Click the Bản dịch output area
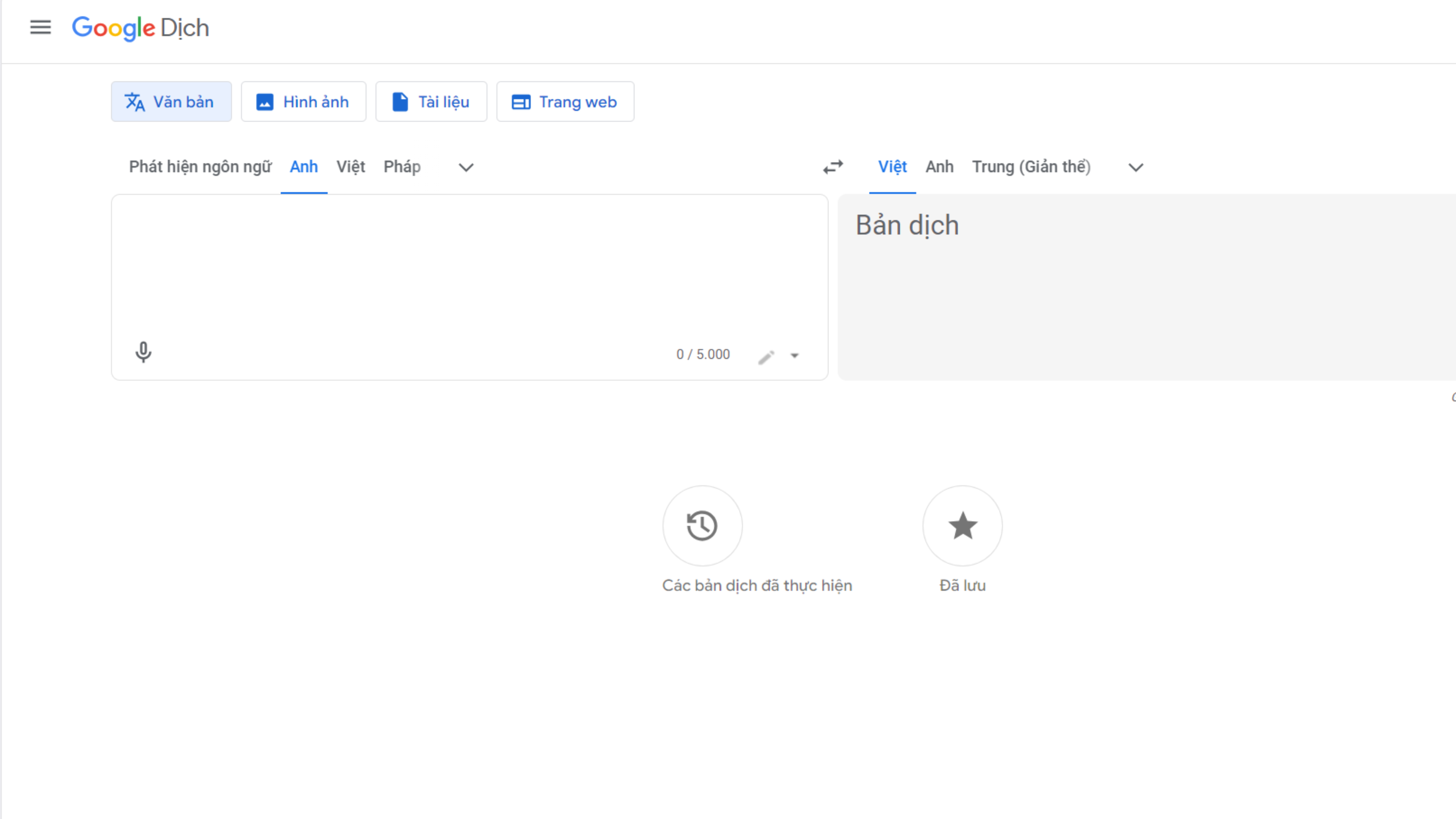 click(1147, 287)
